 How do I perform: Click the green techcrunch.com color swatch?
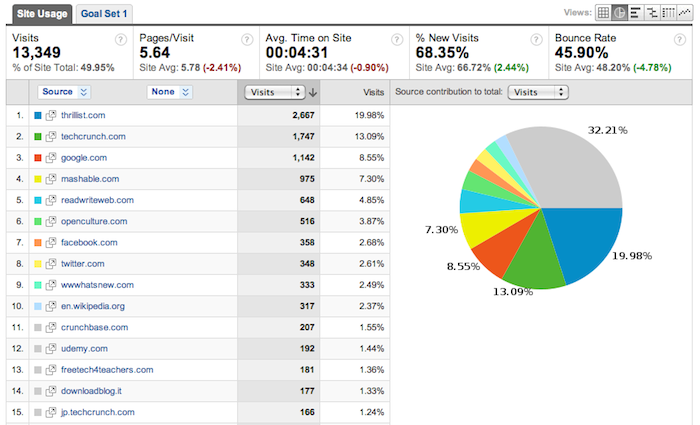pos(38,137)
